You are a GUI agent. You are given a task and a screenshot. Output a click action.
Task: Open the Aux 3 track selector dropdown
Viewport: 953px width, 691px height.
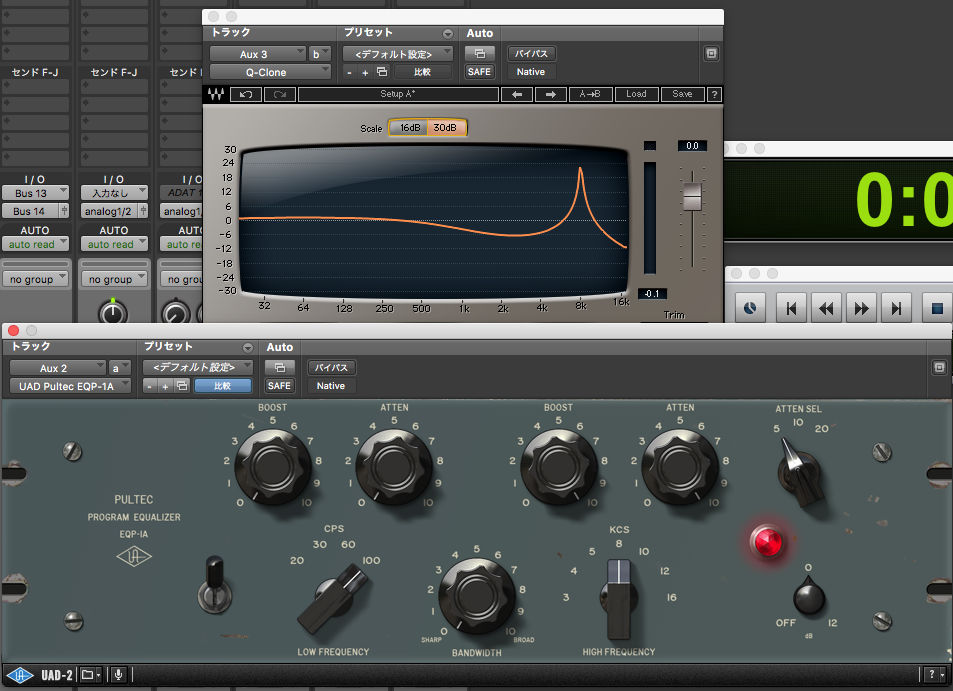(258, 54)
